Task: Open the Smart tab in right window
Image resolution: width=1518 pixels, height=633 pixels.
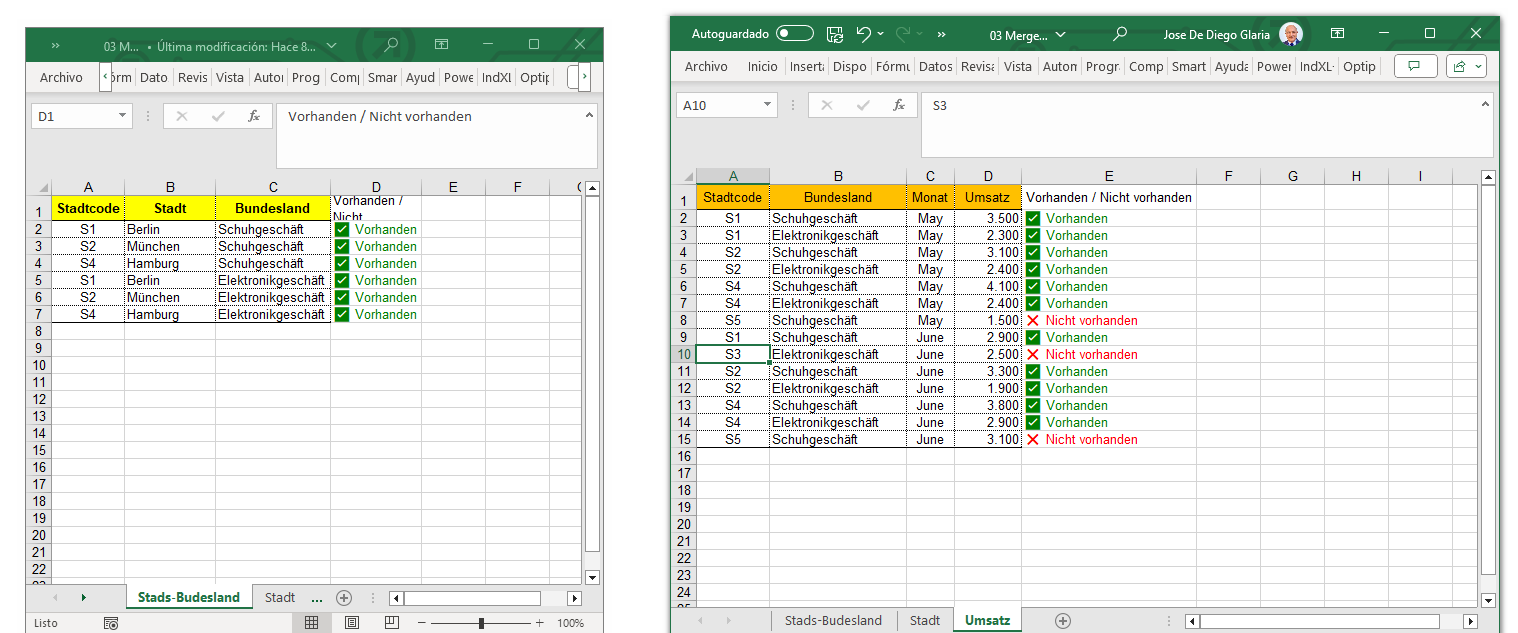Action: click(x=1188, y=66)
